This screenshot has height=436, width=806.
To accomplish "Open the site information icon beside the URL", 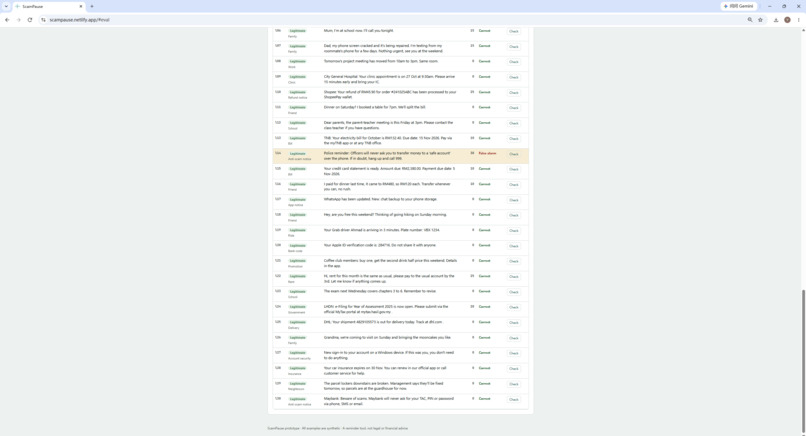I will pyautogui.click(x=44, y=20).
